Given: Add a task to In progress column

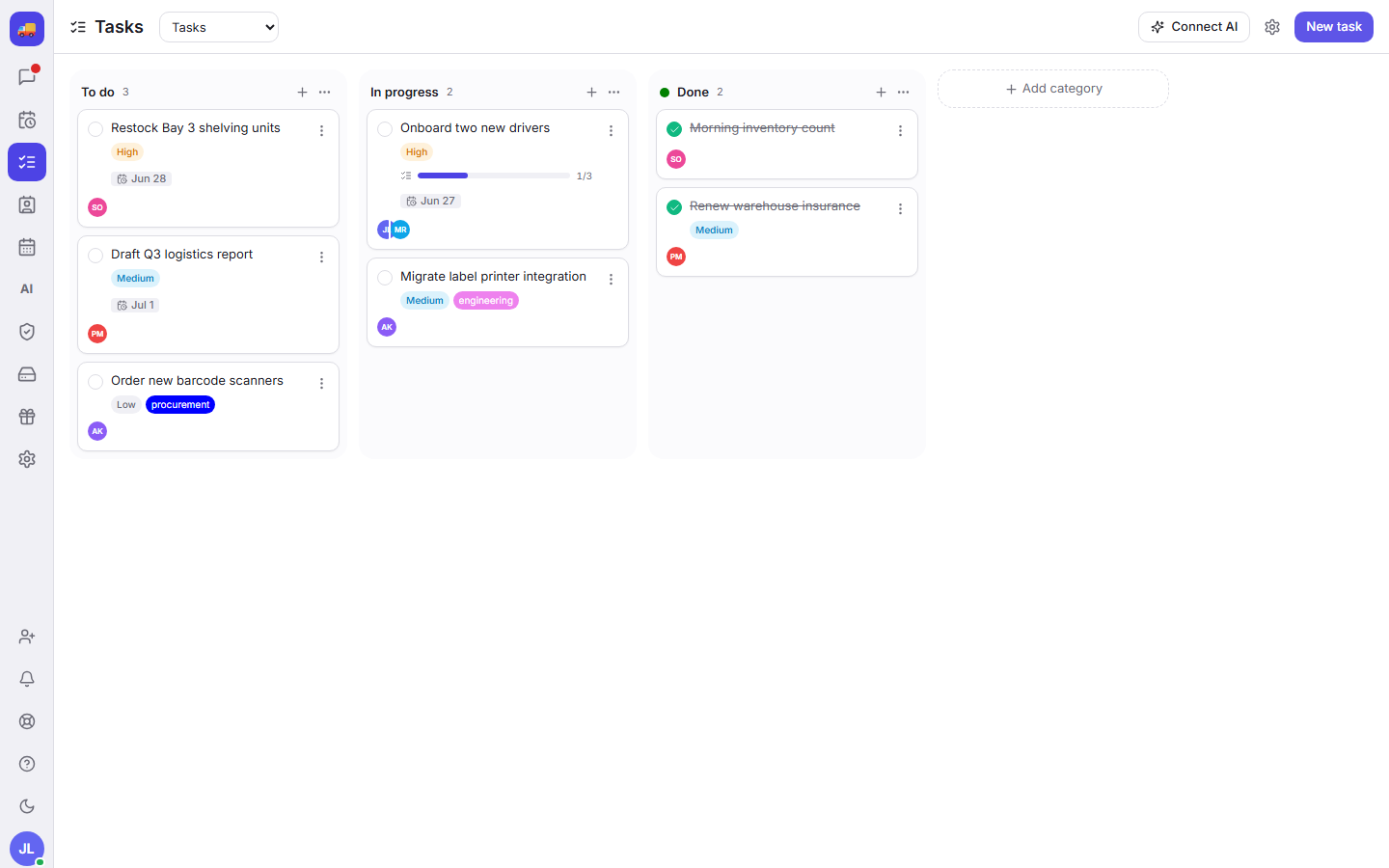Looking at the screenshot, I should coord(591,92).
